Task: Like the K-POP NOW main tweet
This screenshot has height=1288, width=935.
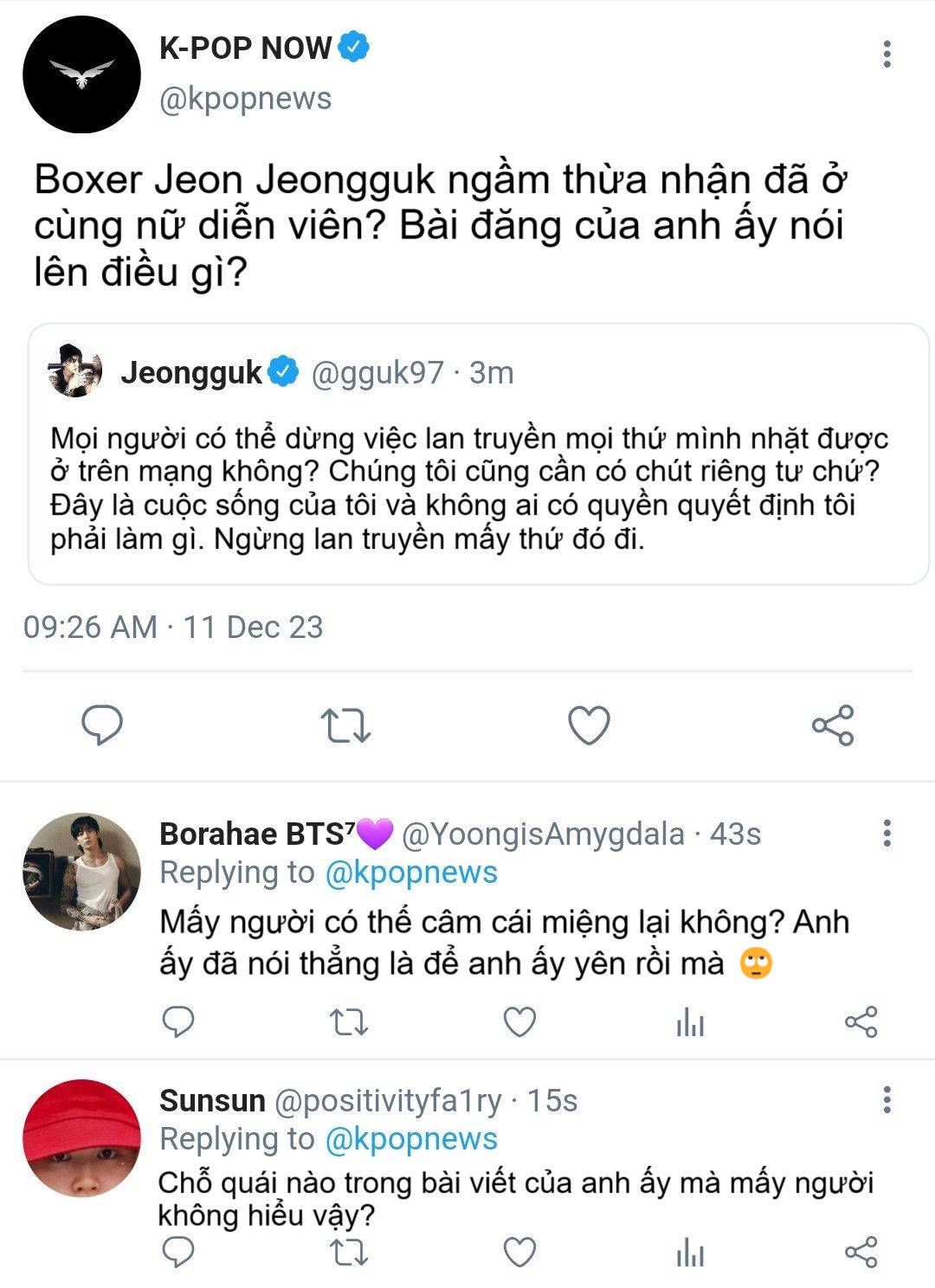Action: [x=589, y=725]
